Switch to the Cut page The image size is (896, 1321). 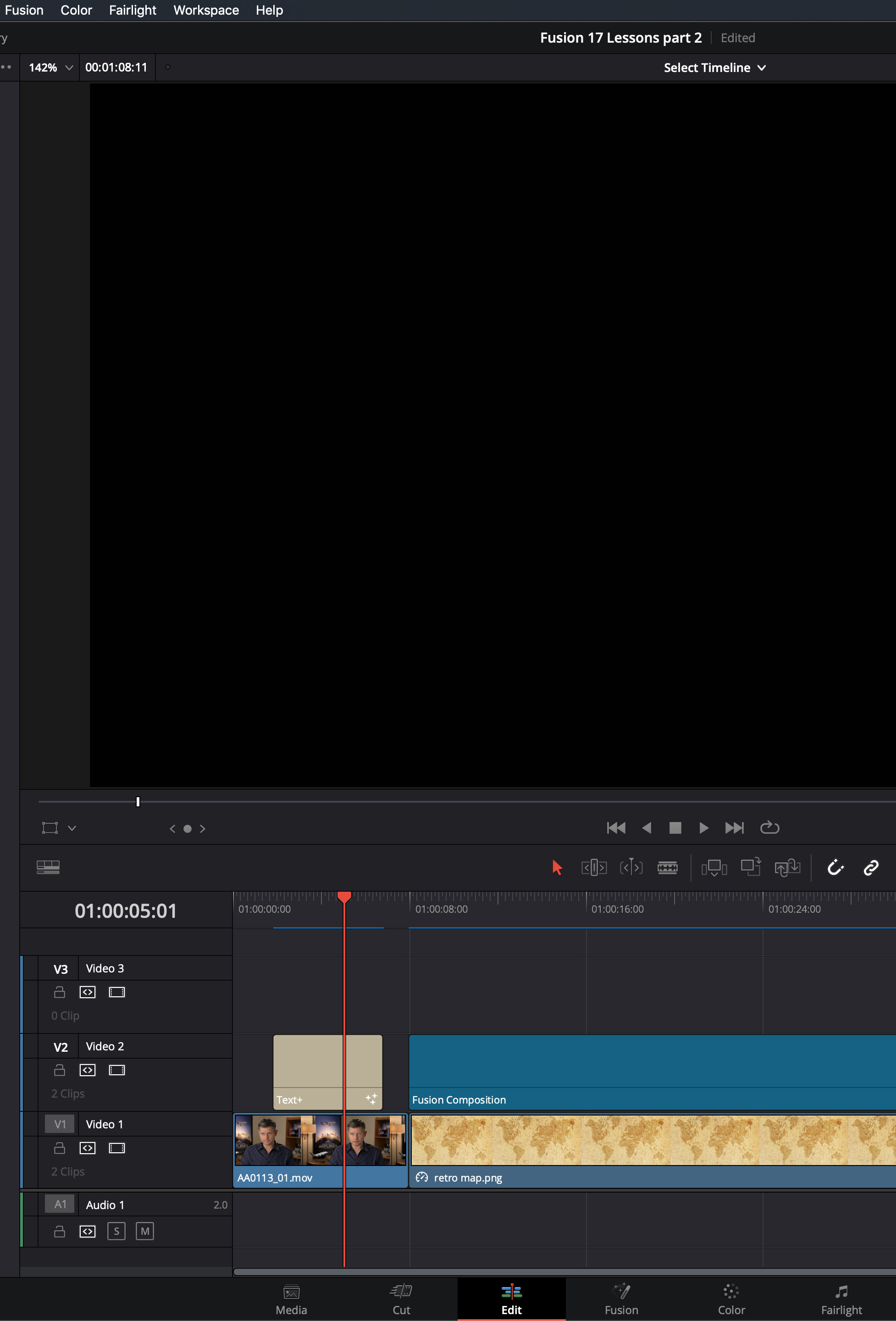tap(401, 1299)
